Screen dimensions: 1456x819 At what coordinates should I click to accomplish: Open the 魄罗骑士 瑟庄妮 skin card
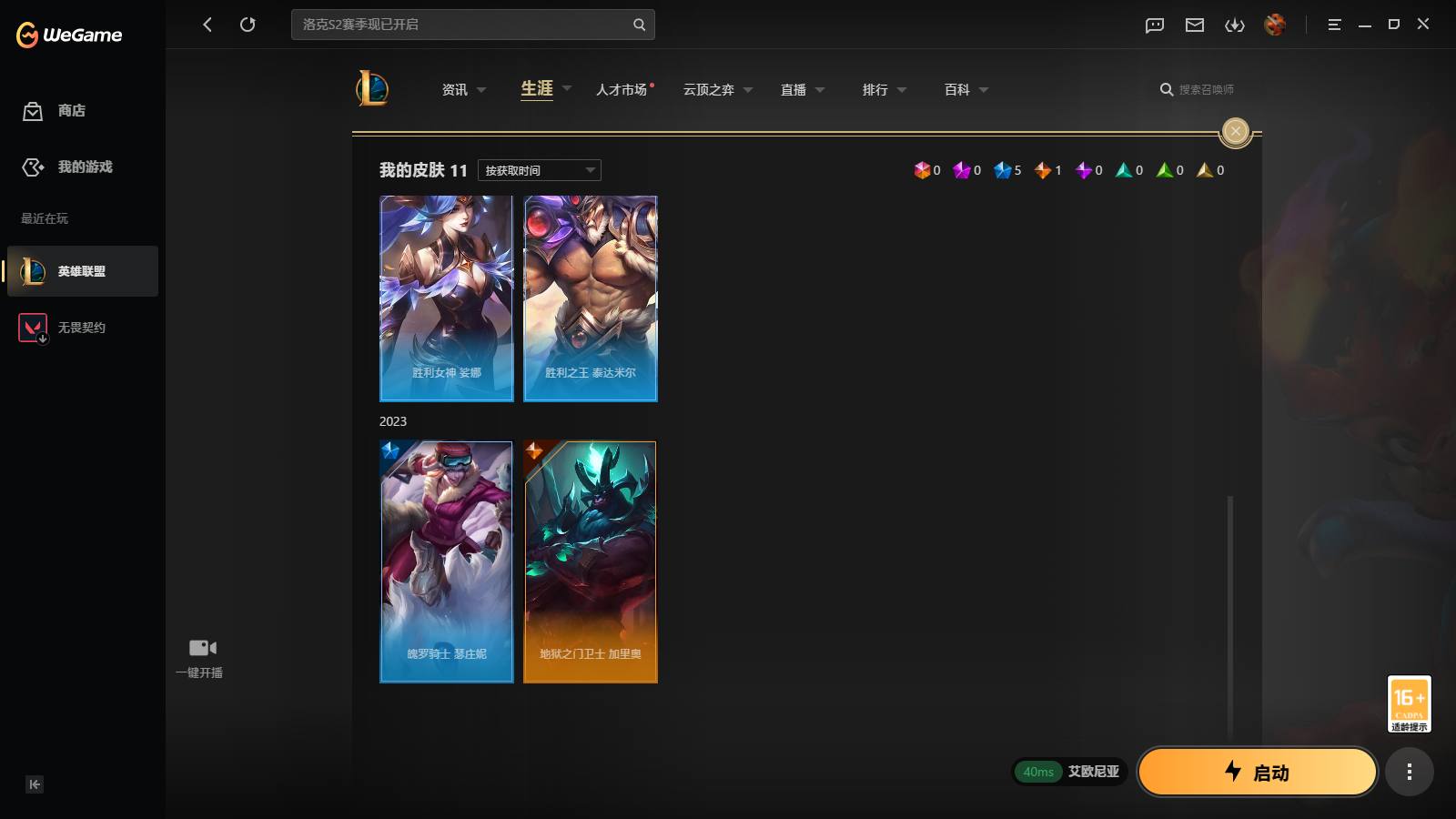point(446,562)
